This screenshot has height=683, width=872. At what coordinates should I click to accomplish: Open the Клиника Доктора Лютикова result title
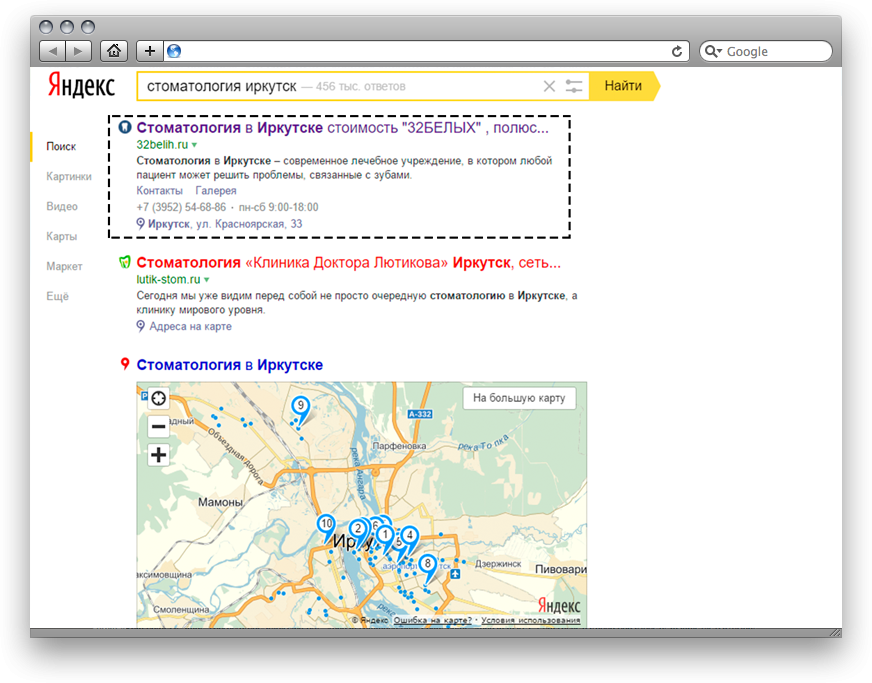coord(348,262)
